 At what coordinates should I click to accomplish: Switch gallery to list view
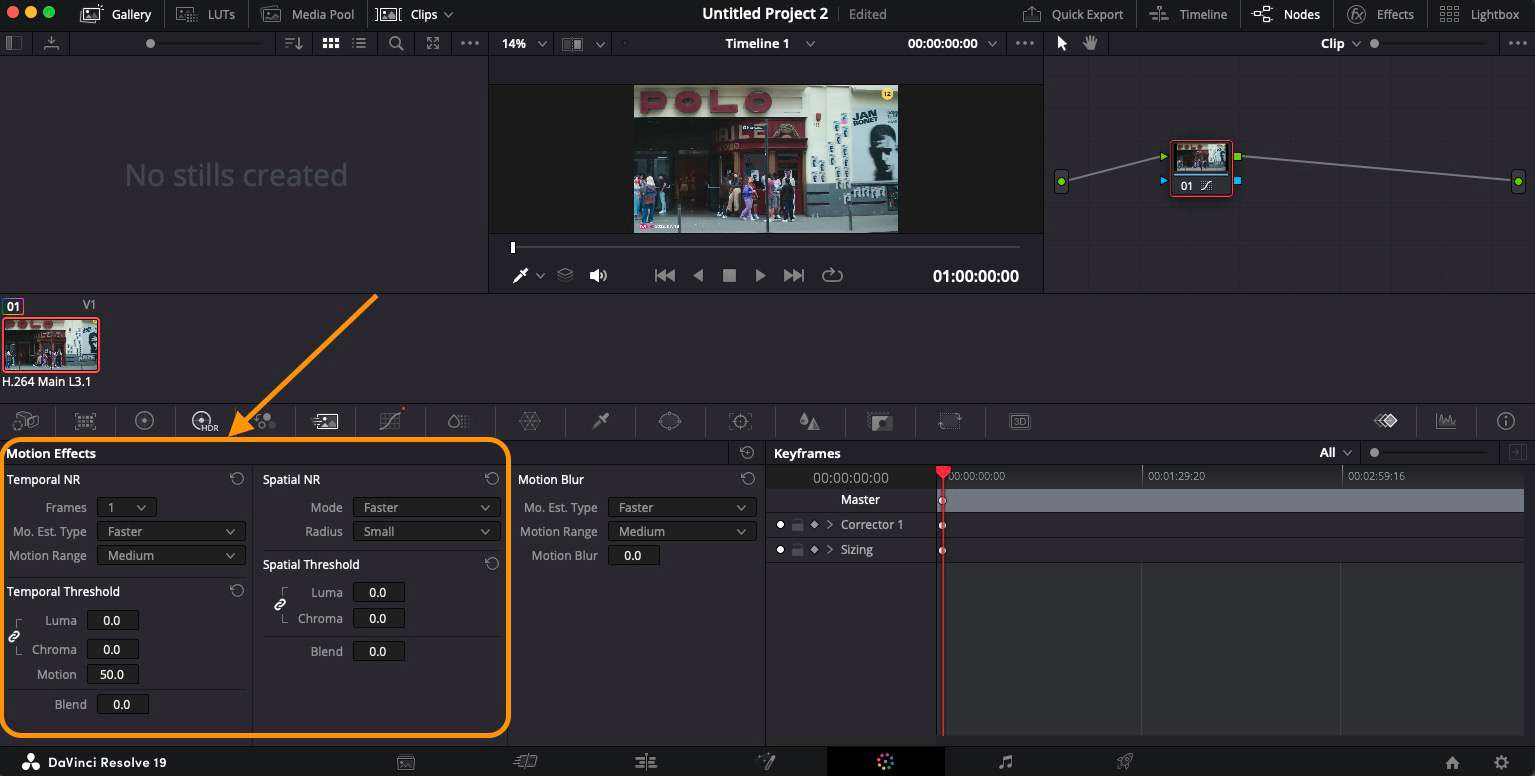pos(359,44)
